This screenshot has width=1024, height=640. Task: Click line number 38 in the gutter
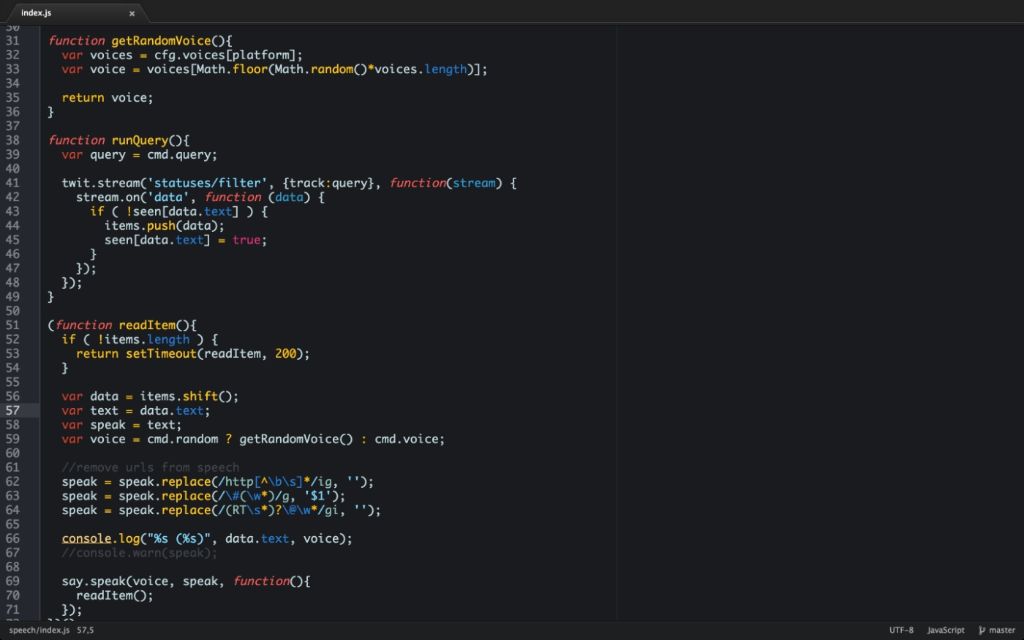[x=13, y=140]
